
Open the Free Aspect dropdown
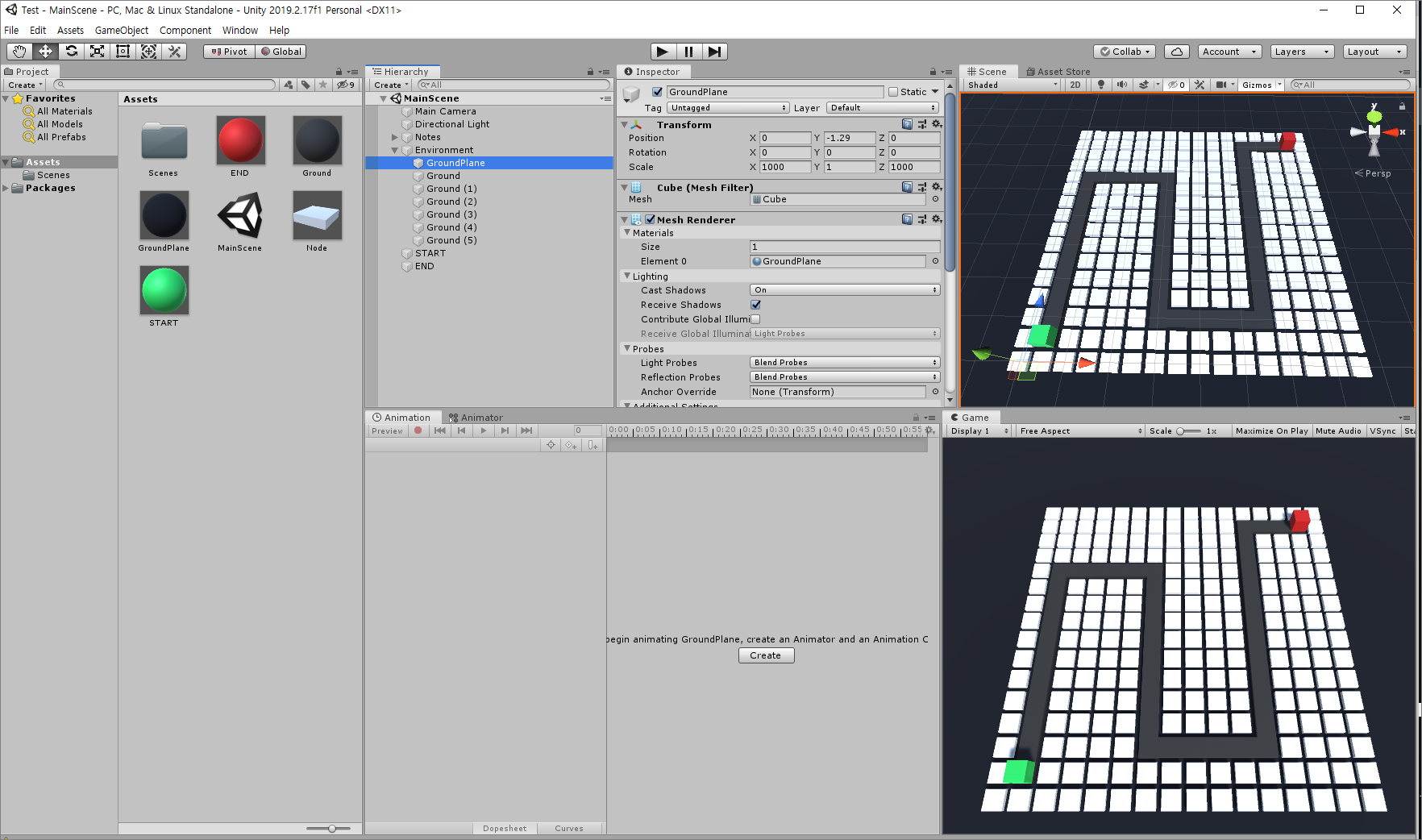pos(1080,431)
